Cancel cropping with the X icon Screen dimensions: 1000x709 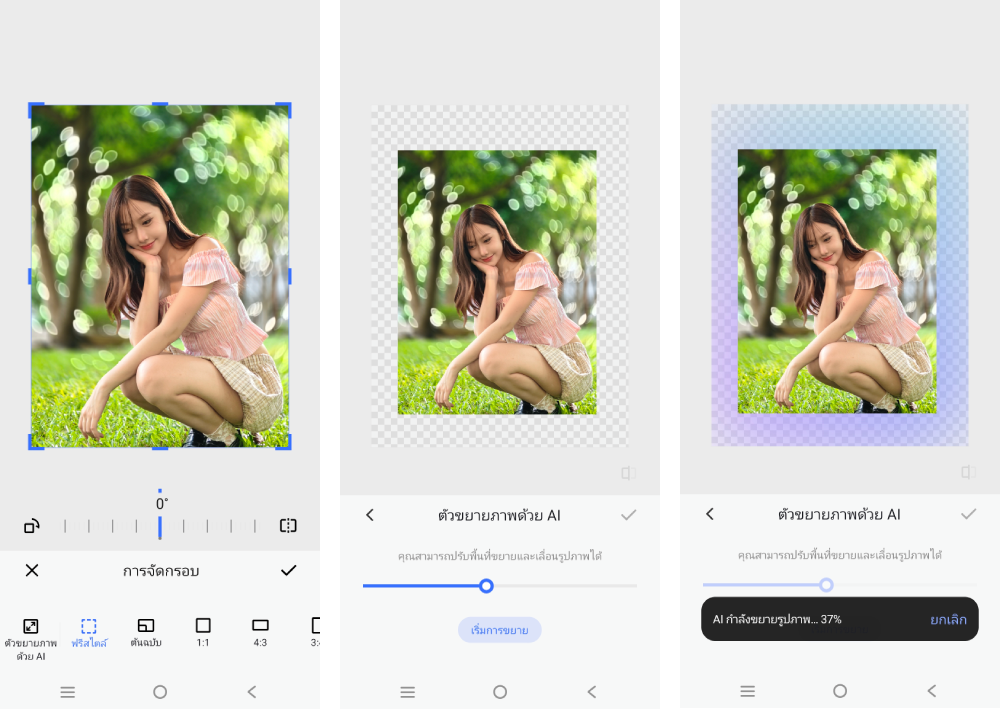pyautogui.click(x=32, y=570)
